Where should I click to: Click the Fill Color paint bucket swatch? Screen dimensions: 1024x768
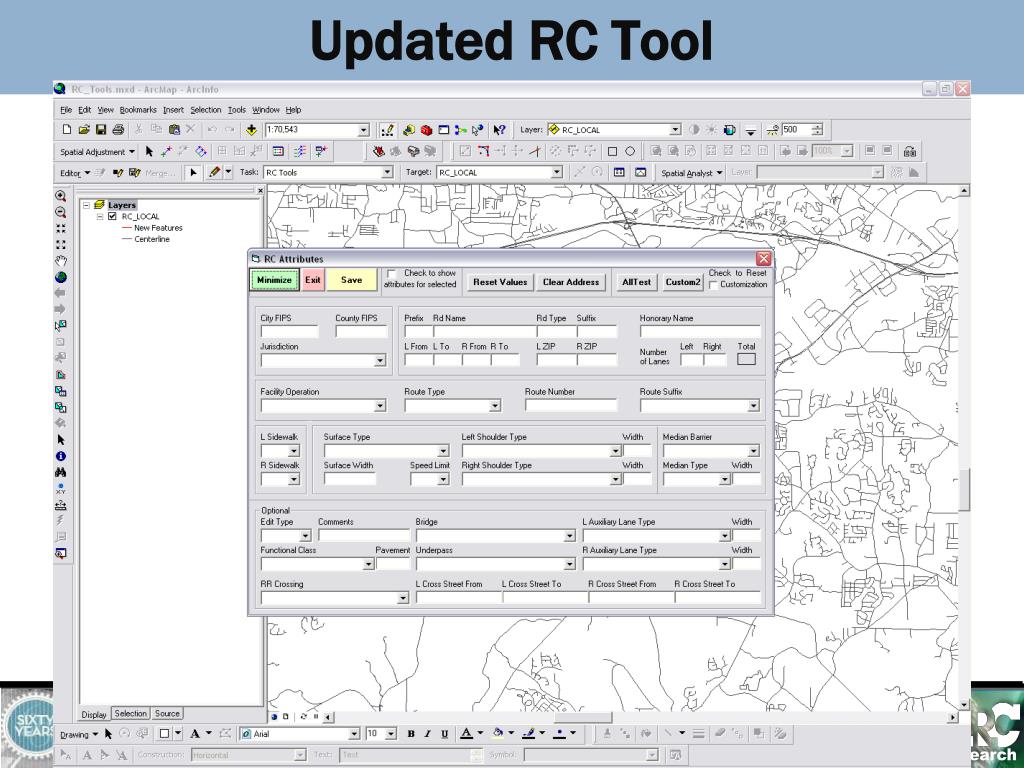498,734
